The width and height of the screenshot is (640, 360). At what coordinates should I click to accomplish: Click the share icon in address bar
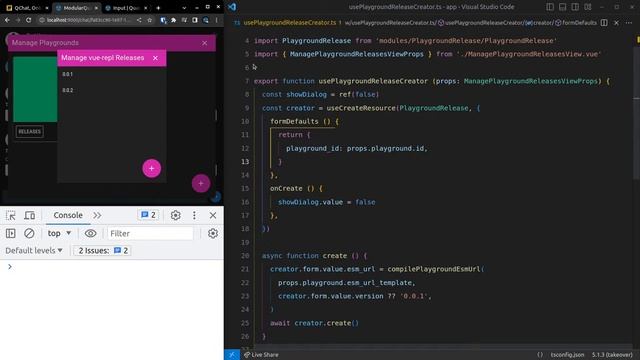[x=139, y=20]
